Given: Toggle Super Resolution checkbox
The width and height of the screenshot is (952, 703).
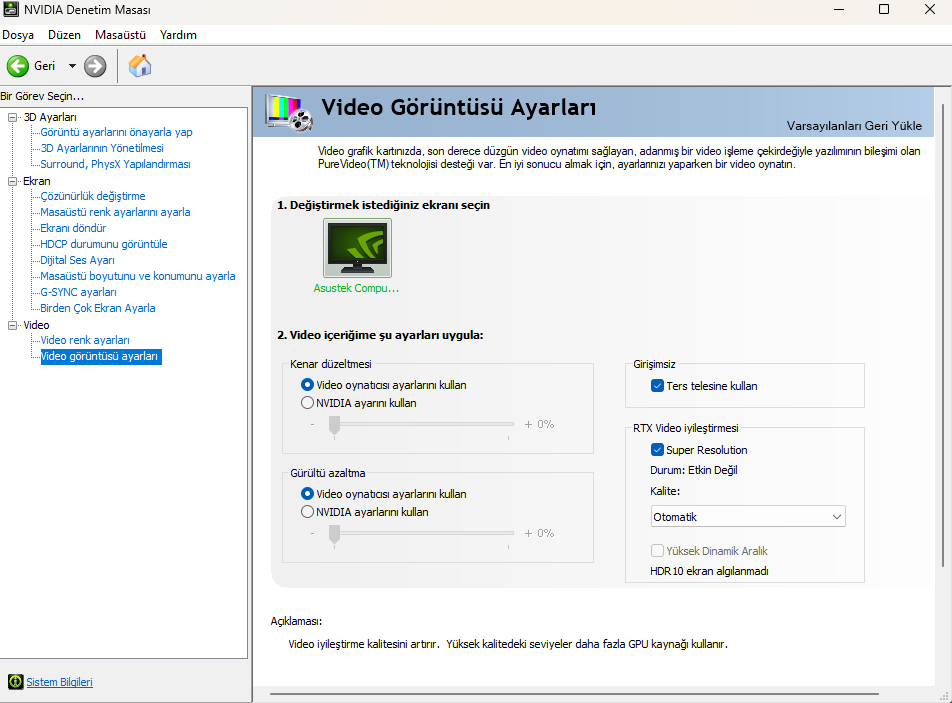Looking at the screenshot, I should click(657, 450).
